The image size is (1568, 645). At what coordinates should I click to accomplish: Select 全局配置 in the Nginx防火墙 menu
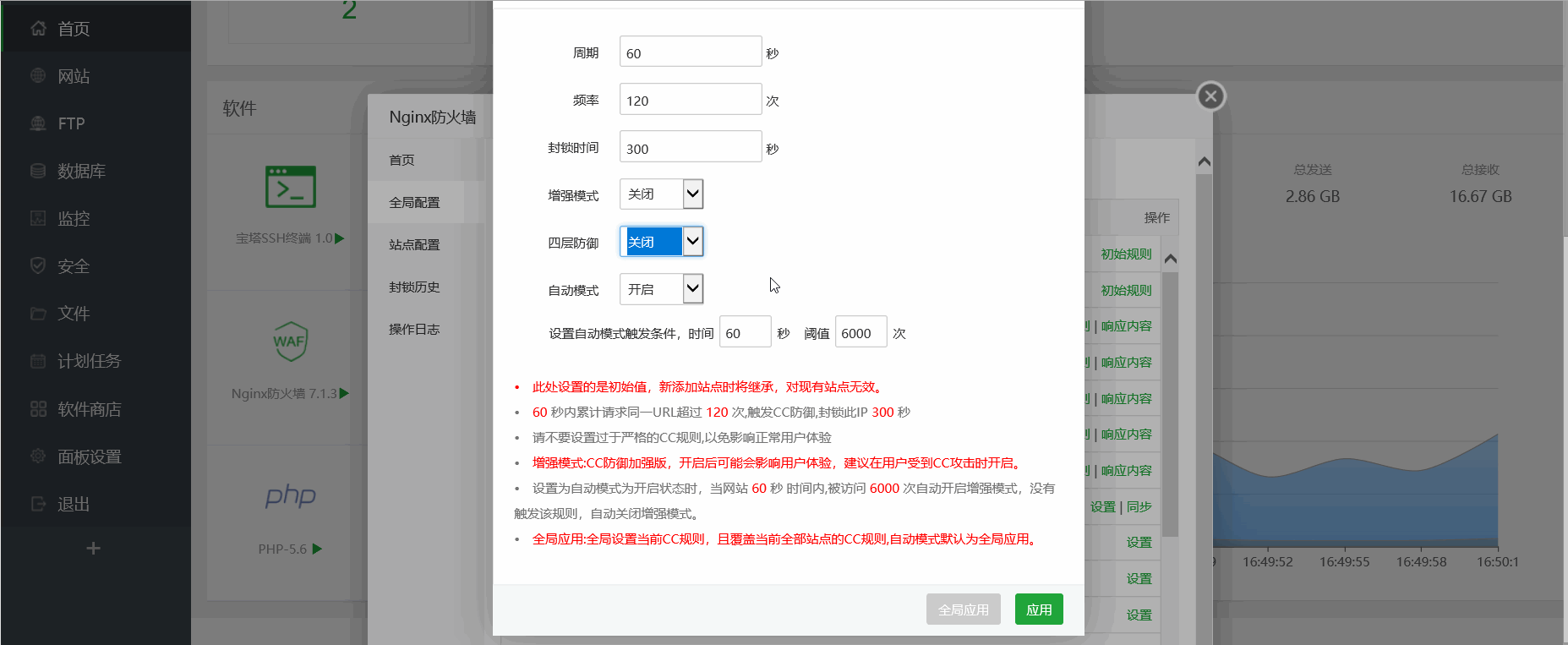coord(414,202)
